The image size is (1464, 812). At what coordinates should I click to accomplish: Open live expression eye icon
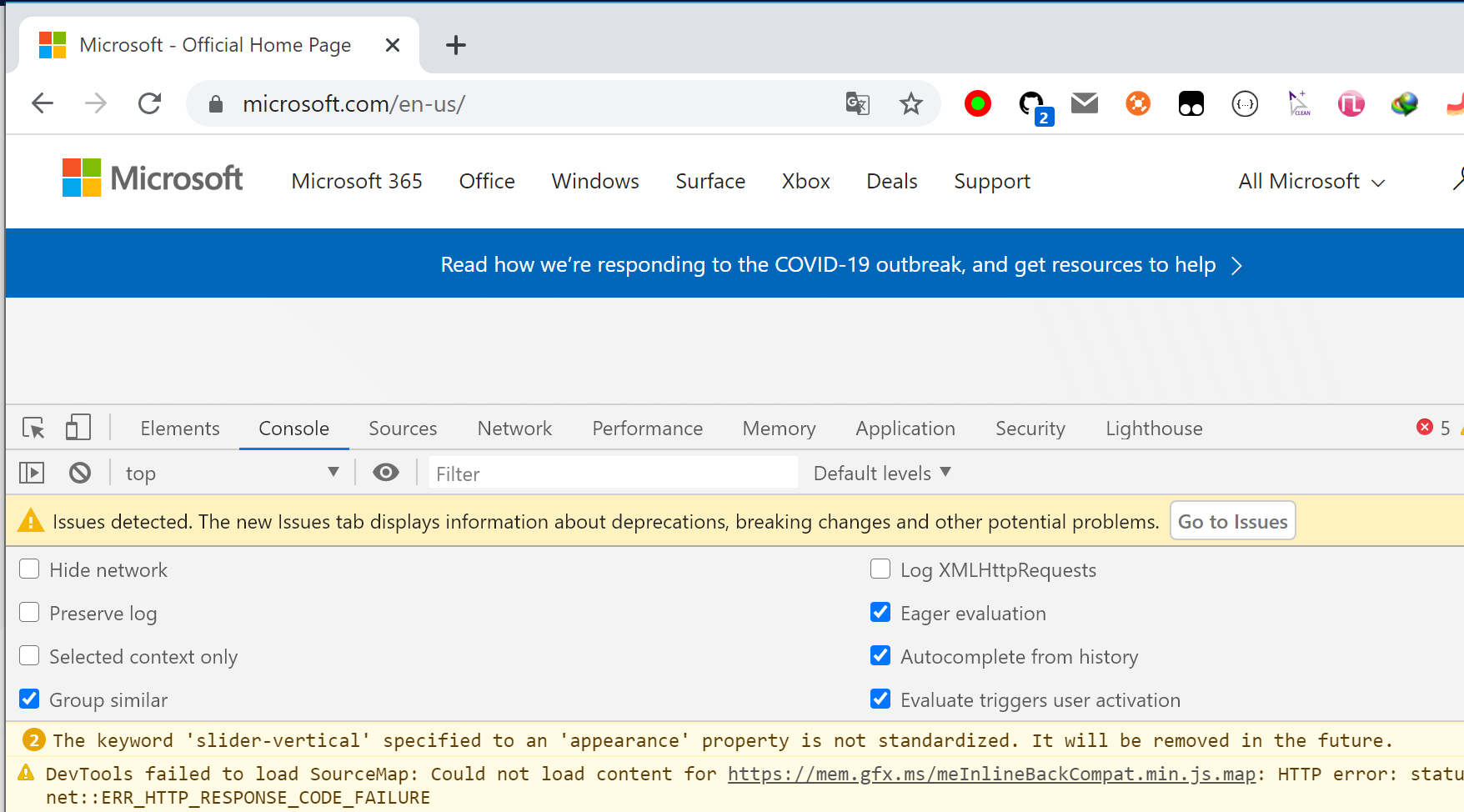point(385,474)
